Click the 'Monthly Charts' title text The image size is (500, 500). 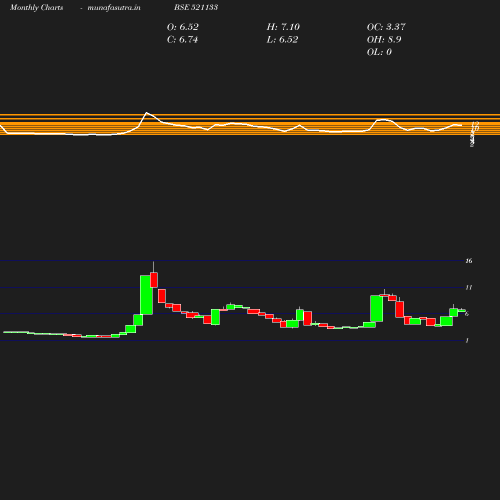point(36,7)
